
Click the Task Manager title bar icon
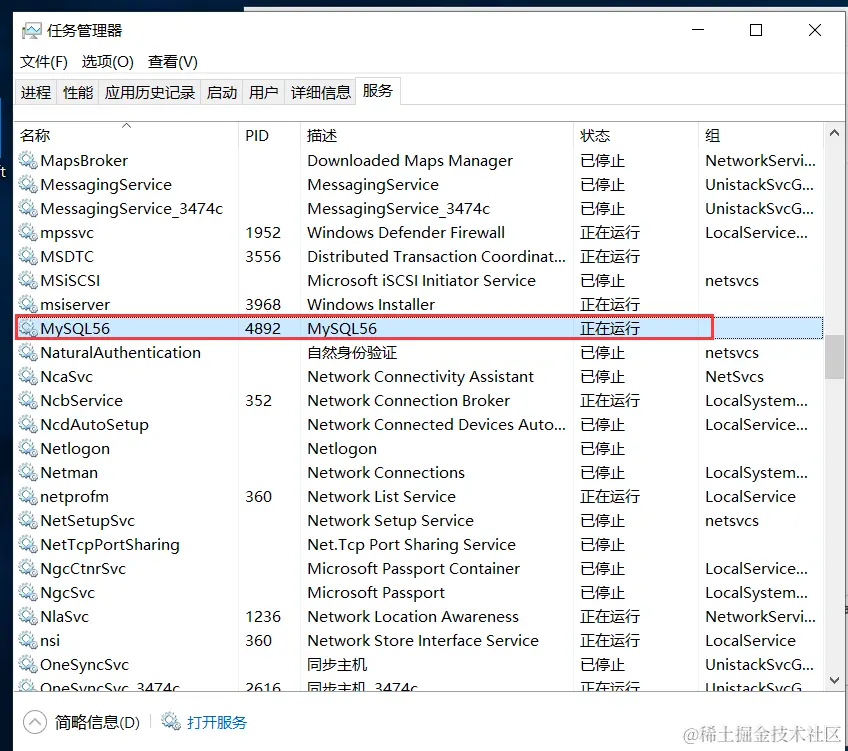click(x=31, y=31)
